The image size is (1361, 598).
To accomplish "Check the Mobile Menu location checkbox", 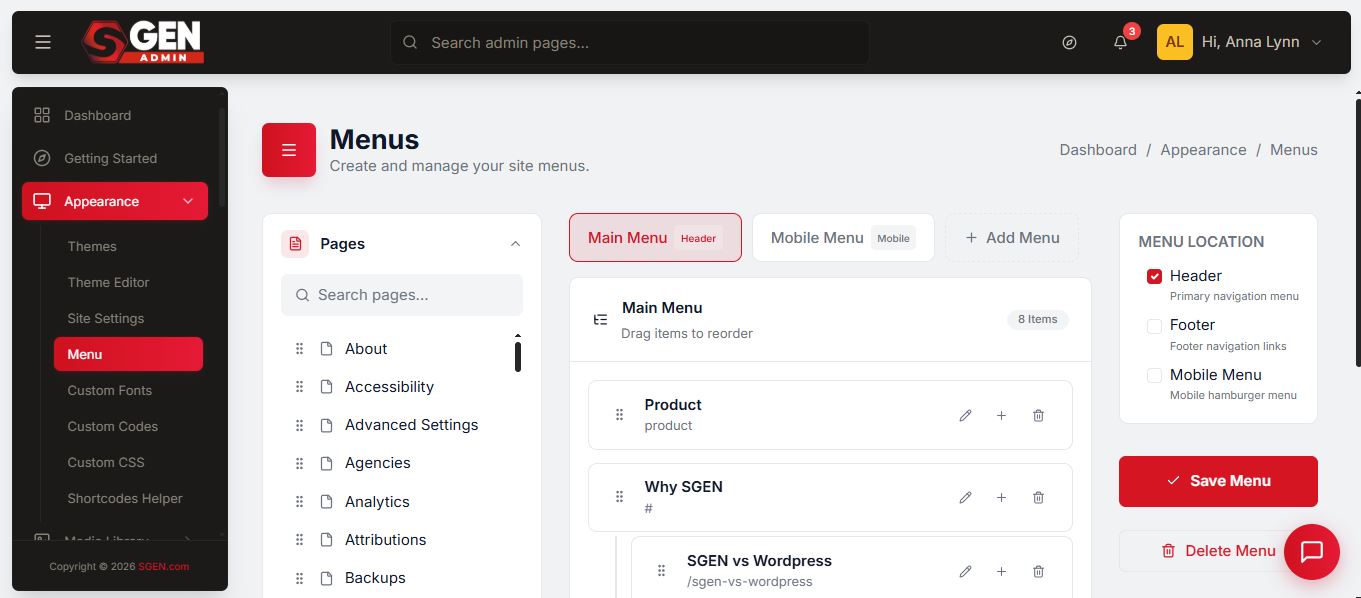I will (1154, 376).
